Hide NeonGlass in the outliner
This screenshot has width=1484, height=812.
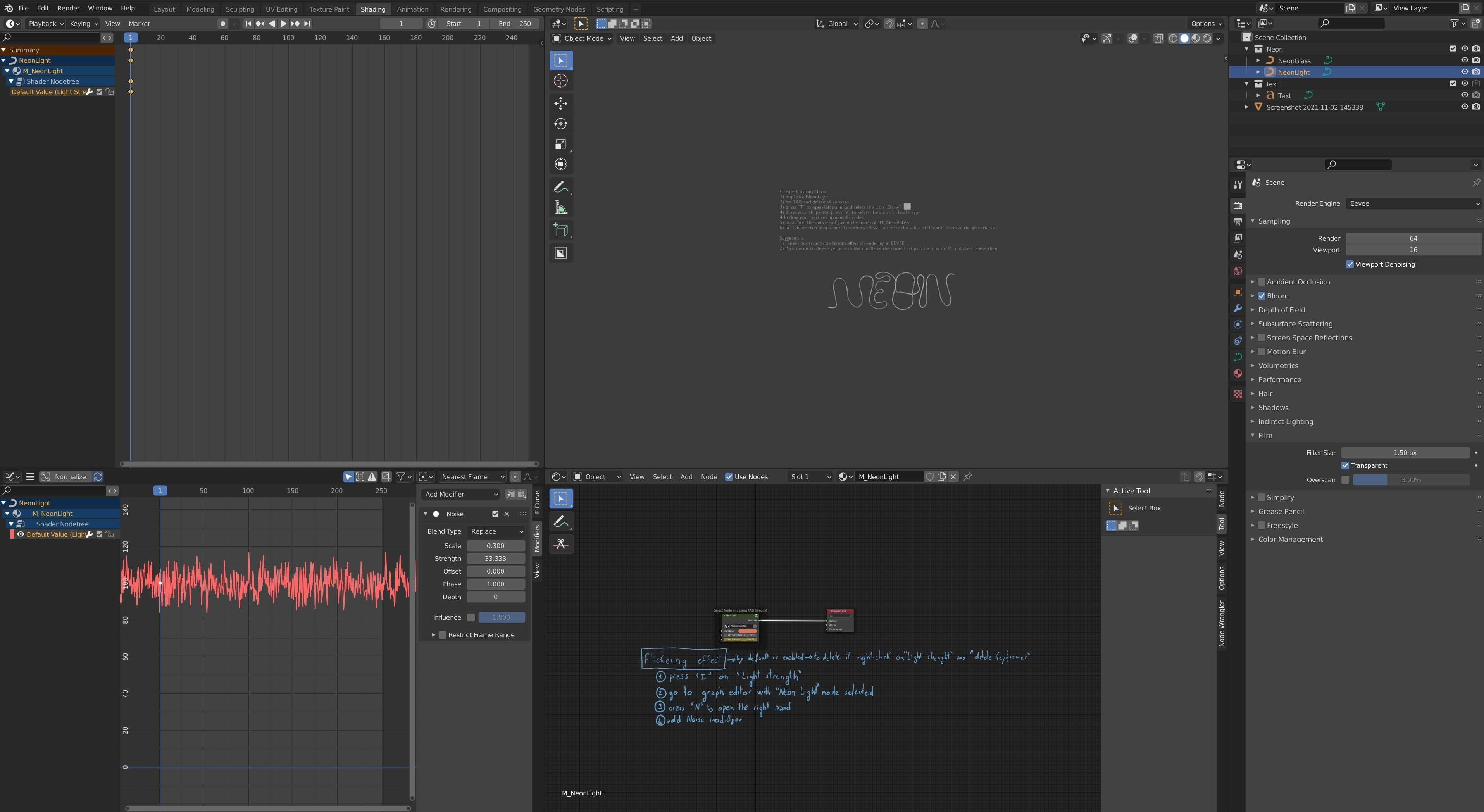click(x=1465, y=60)
